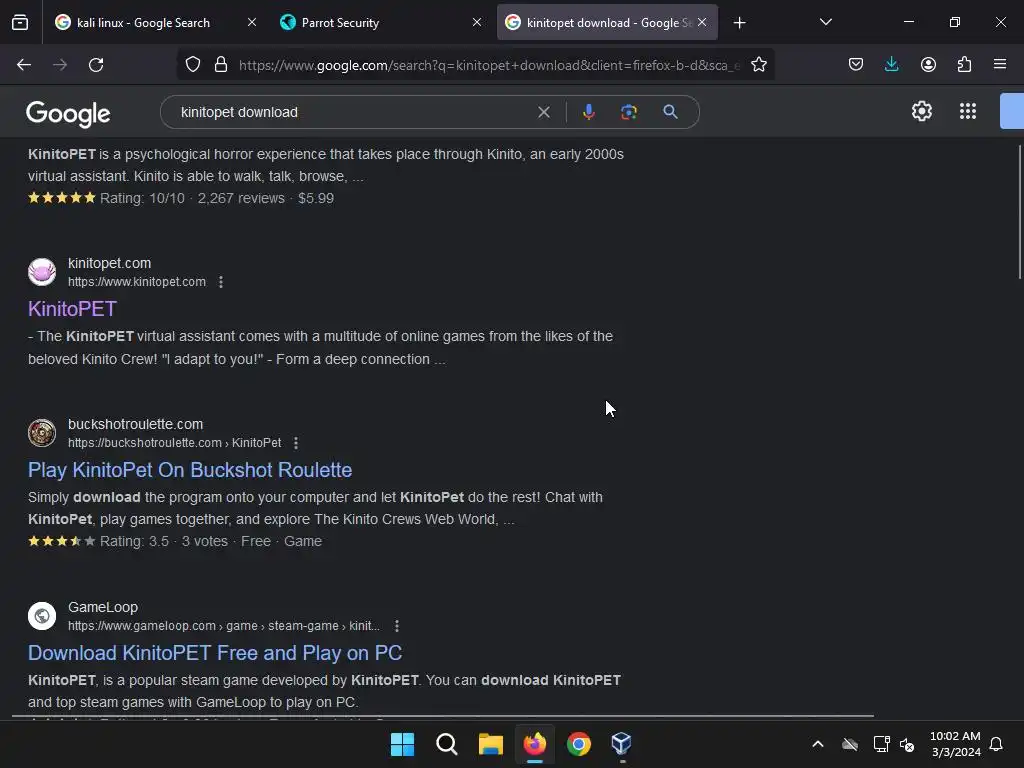
Task: Click the "$5.99" price text
Action: pyautogui.click(x=316, y=199)
